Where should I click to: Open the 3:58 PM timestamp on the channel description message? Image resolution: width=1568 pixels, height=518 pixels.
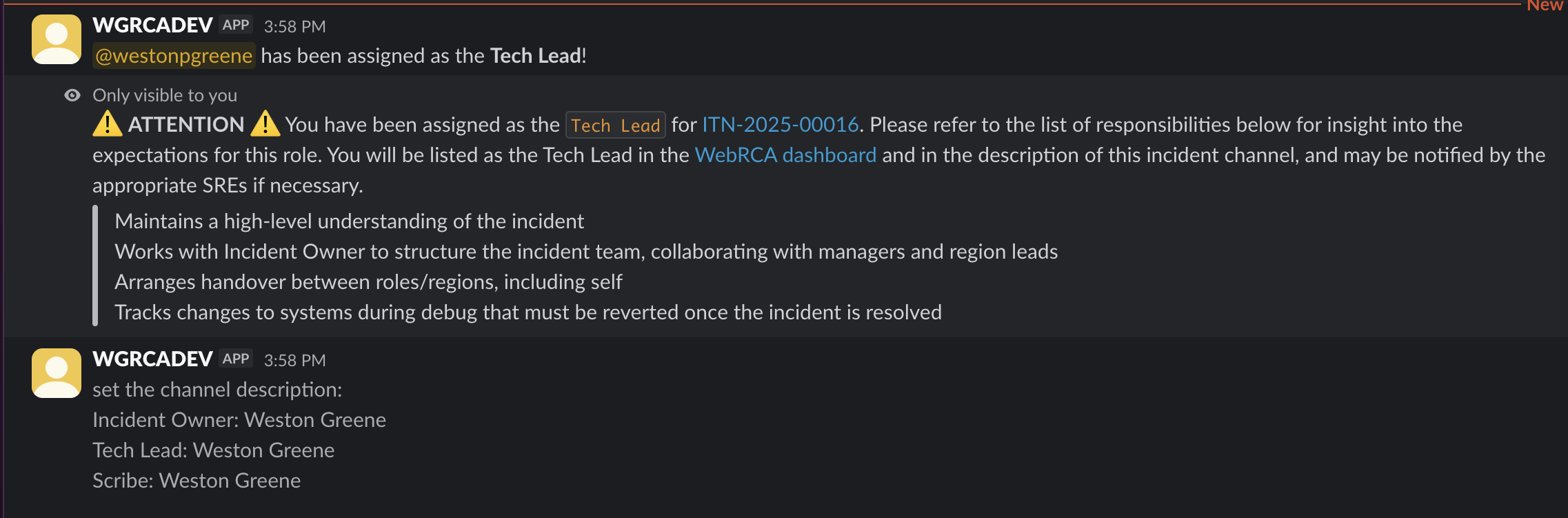[294, 361]
